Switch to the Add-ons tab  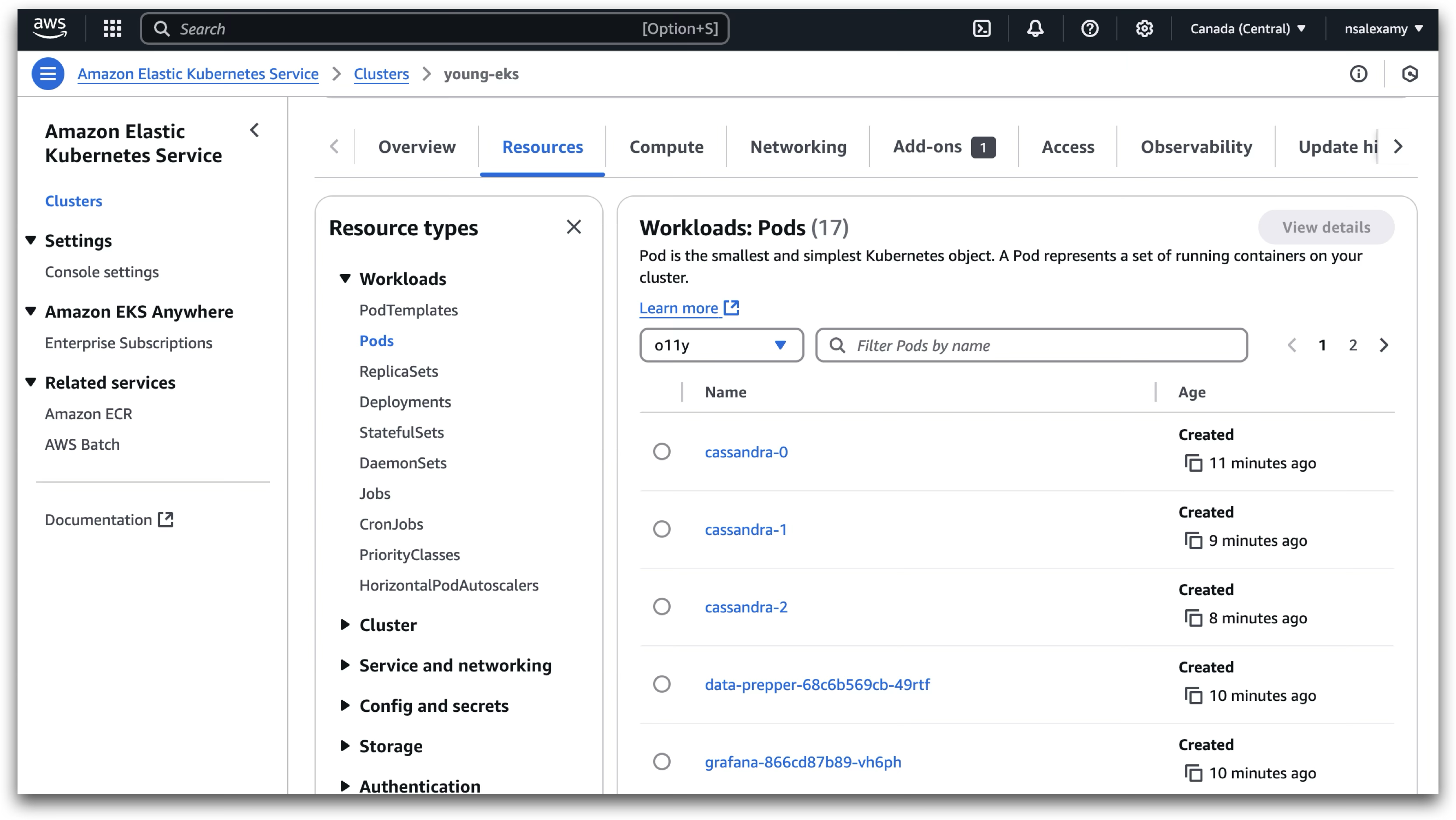click(x=944, y=147)
